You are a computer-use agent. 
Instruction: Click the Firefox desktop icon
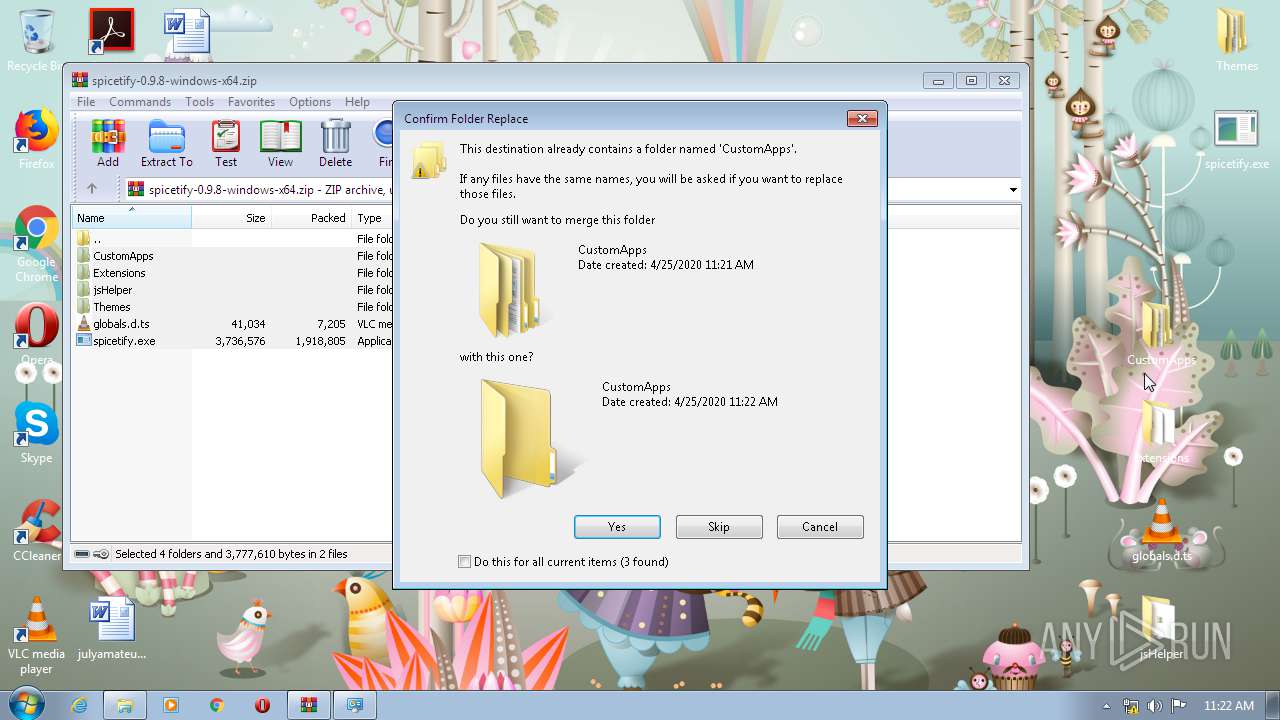(x=36, y=140)
